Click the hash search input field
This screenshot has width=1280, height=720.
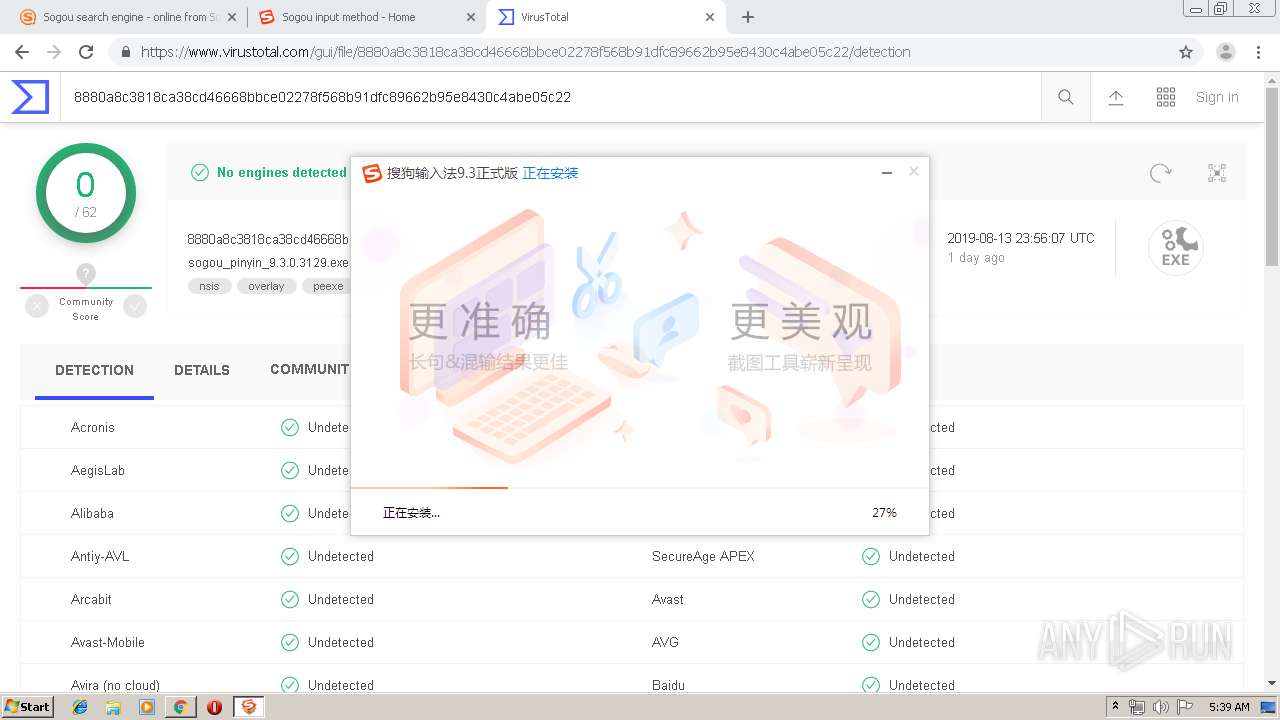[x=550, y=97]
